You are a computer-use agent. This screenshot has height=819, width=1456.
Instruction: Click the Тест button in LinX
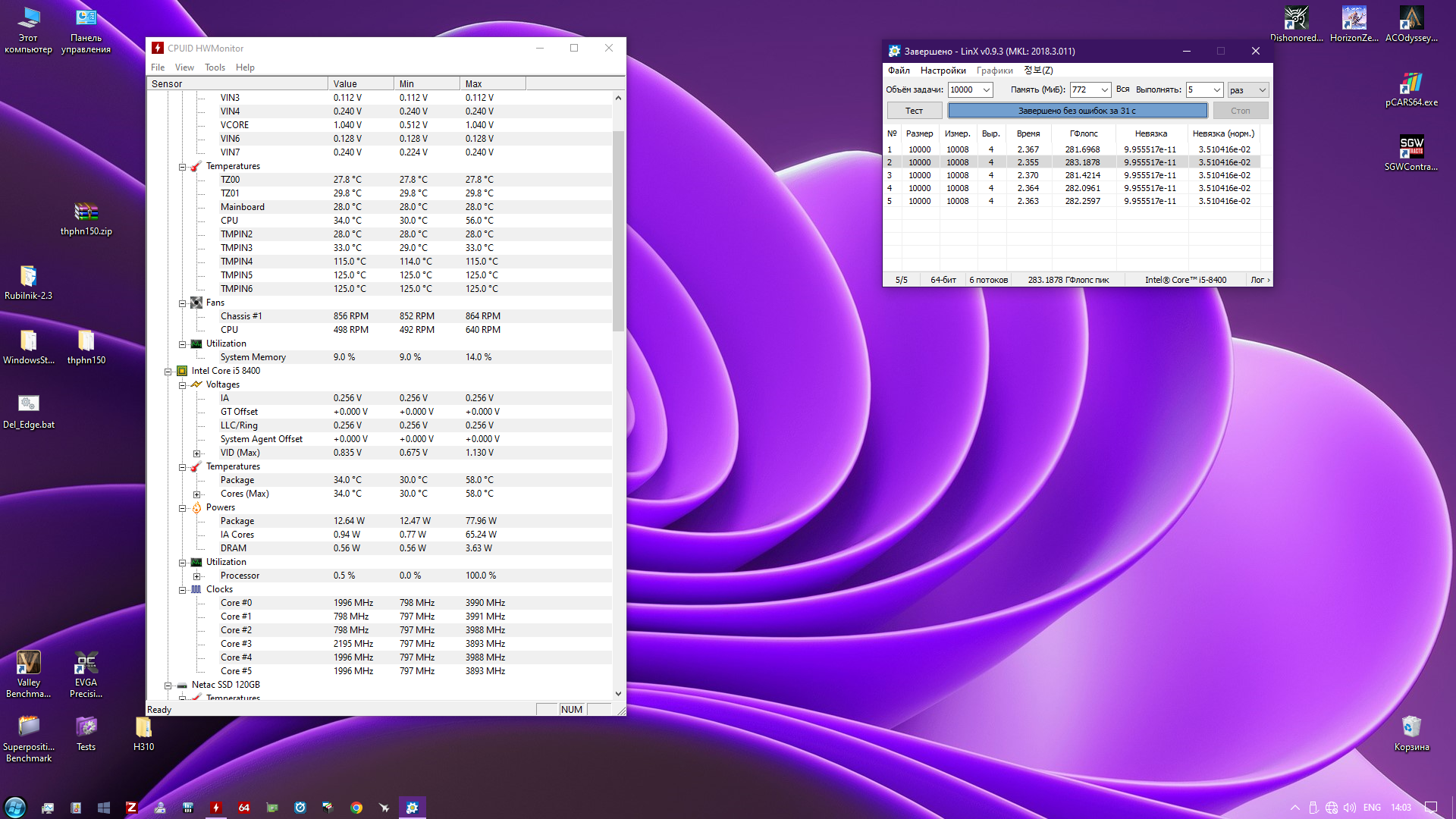pos(914,111)
